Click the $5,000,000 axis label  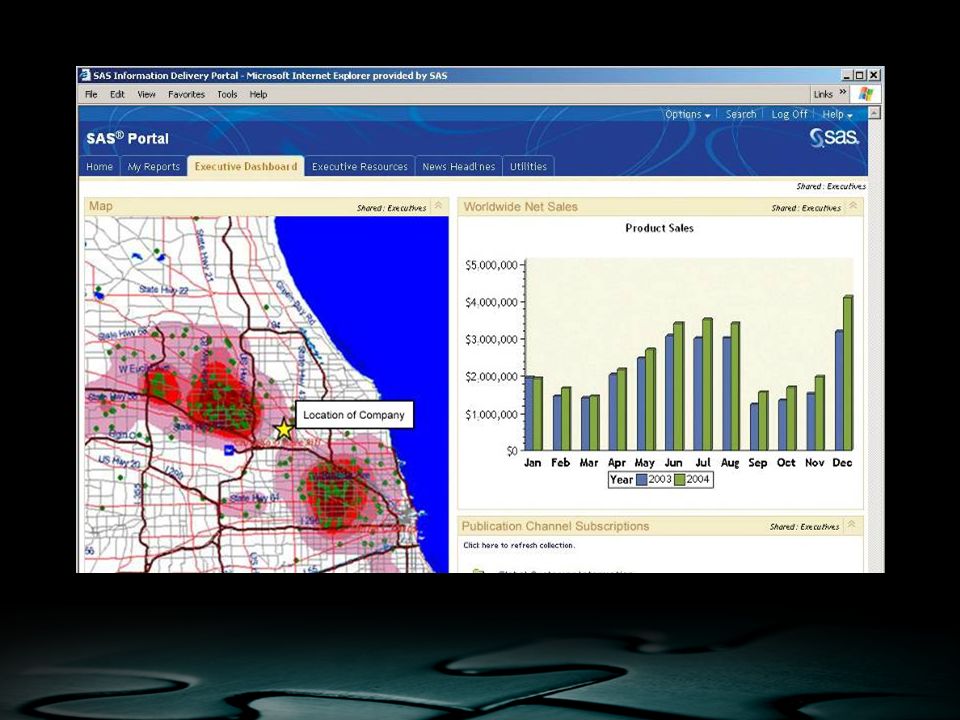click(x=491, y=265)
